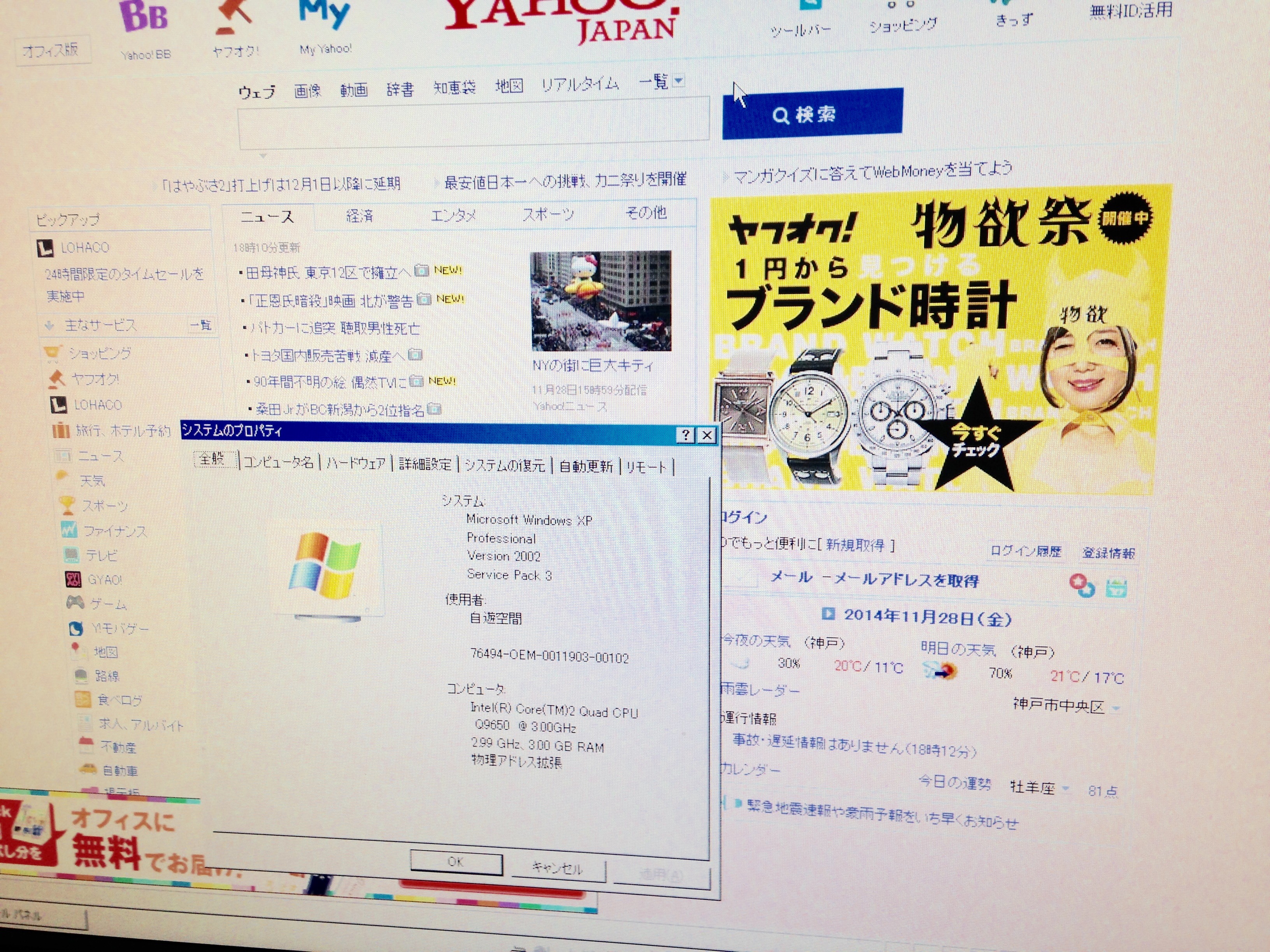The width and height of the screenshot is (1270, 952).
Task: Click the 新規取得 link in login area
Action: tap(855, 544)
